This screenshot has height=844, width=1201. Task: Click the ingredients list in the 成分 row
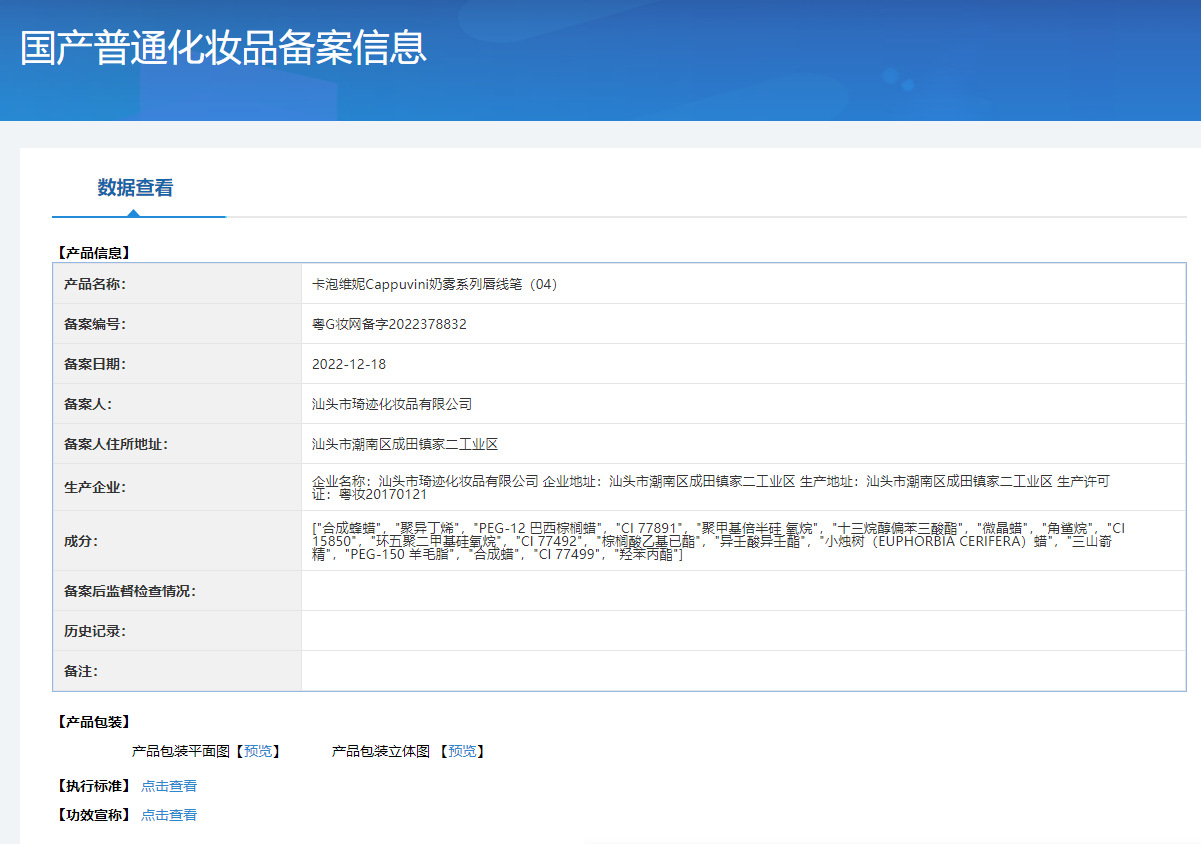click(718, 541)
